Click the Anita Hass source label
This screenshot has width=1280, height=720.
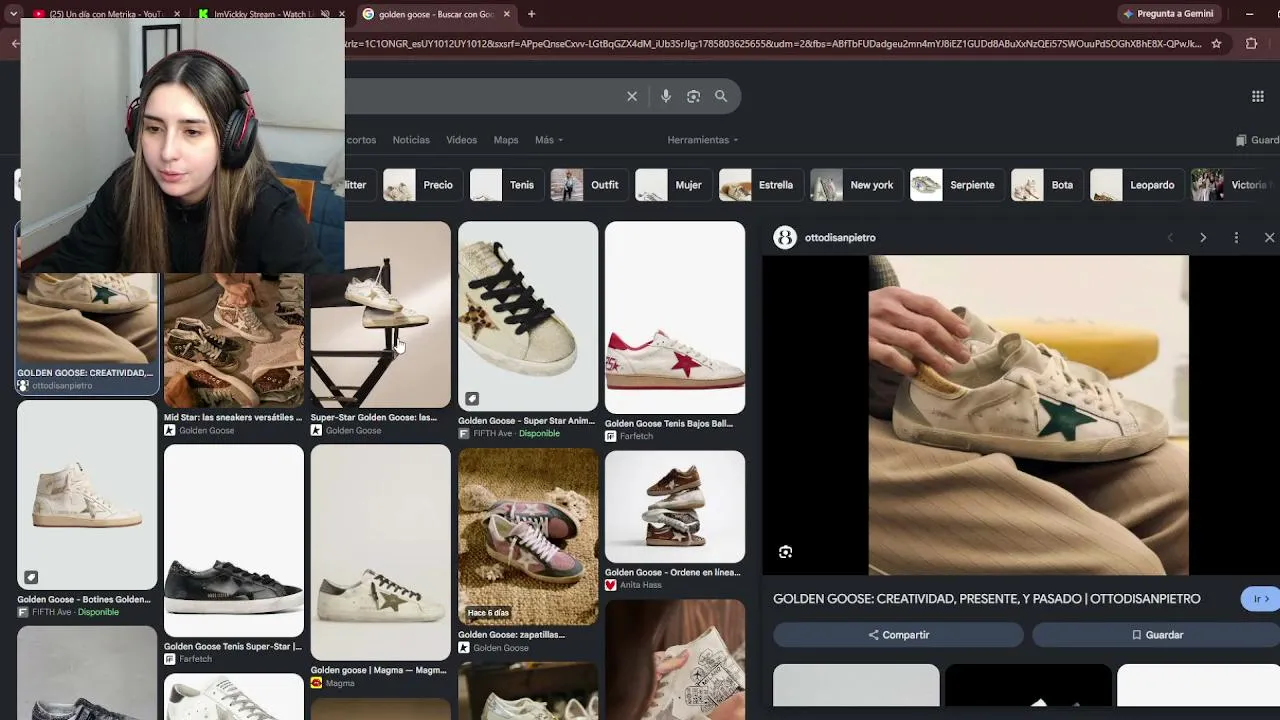coord(641,585)
